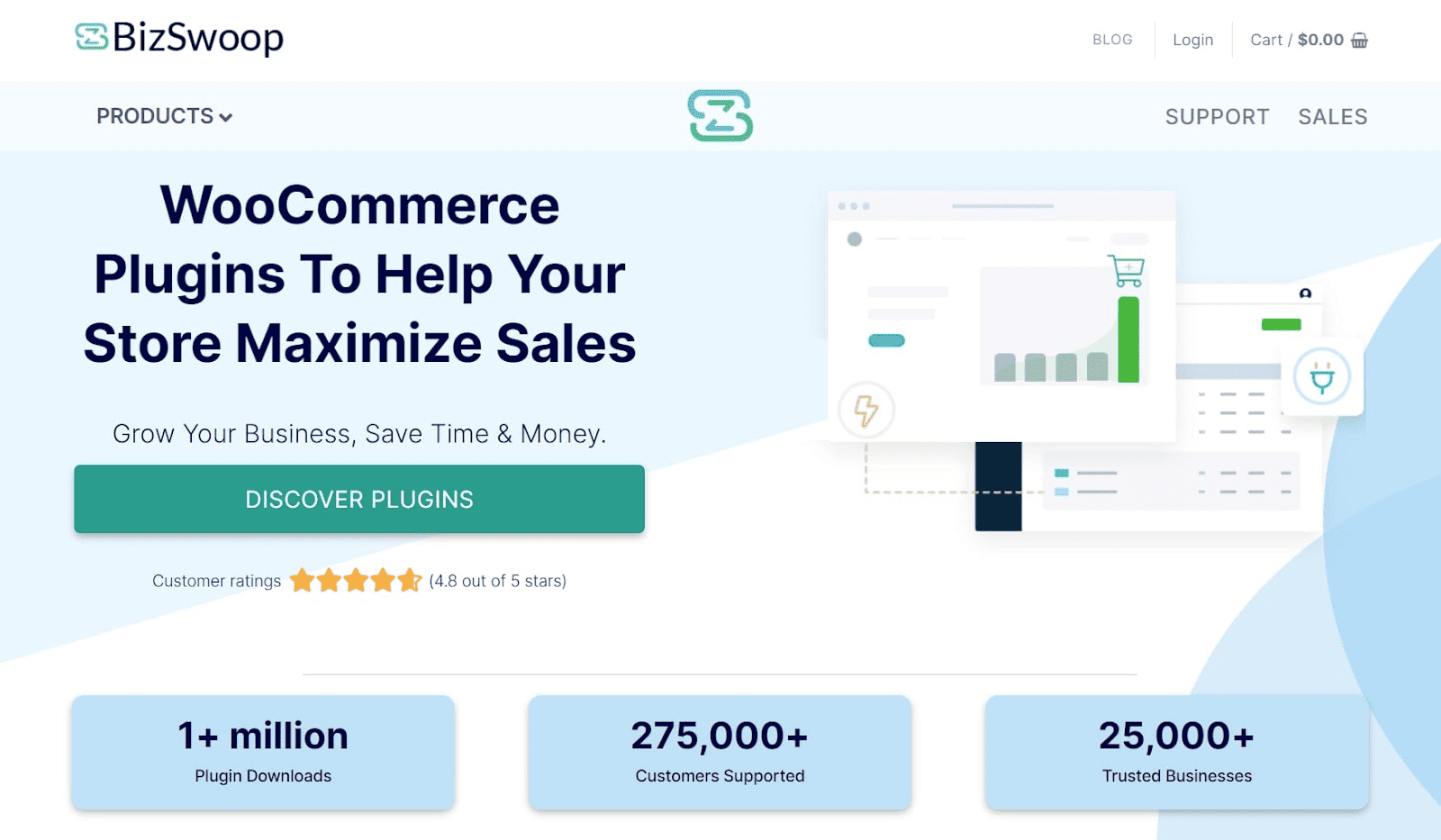
Task: Click the '(4.8 out of 5 stars)' text
Action: [497, 581]
